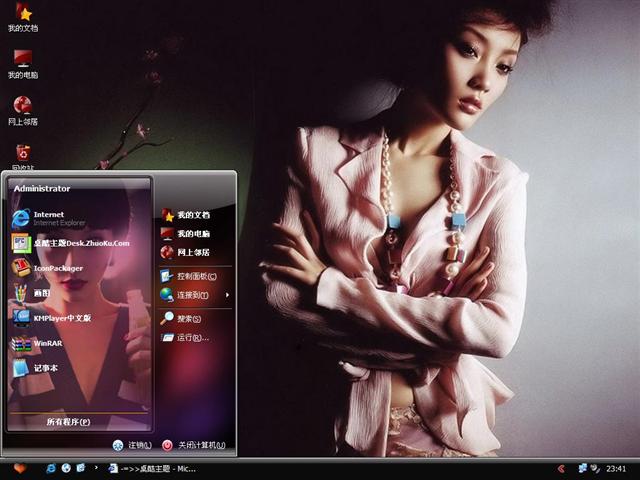Screen dimensions: 640x480
Task: Open 记事本 notepad
Action: [35, 368]
